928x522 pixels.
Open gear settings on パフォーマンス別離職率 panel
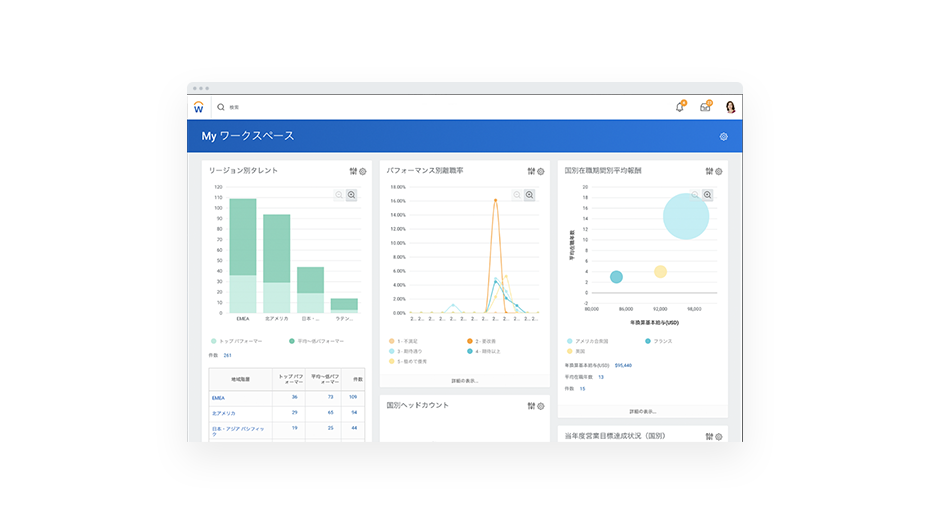tap(541, 171)
